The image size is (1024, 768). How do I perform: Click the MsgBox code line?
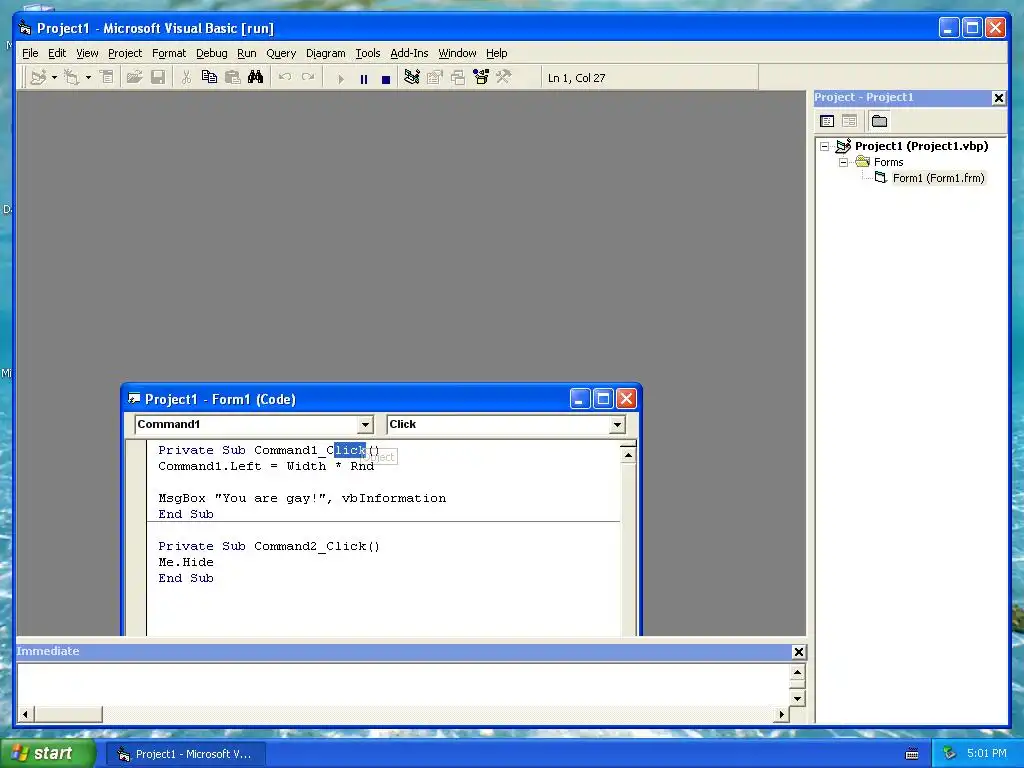[x=302, y=498]
